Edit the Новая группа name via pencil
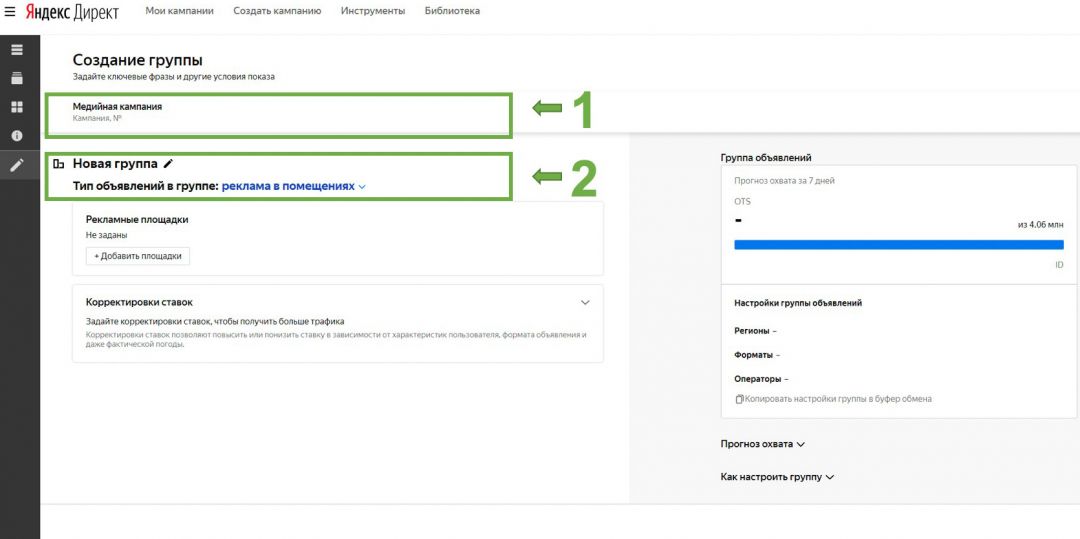This screenshot has height=539, width=1080. [169, 163]
